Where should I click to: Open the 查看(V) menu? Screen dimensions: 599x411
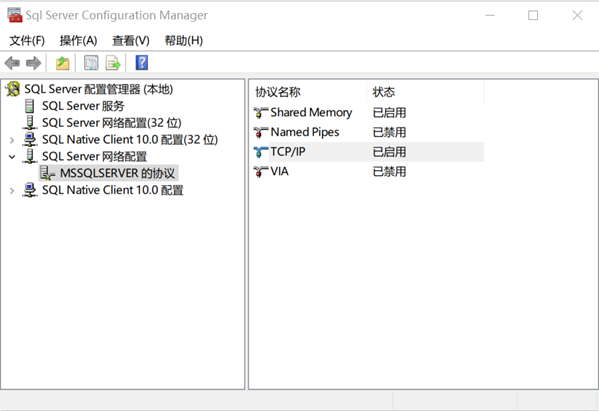[131, 40]
